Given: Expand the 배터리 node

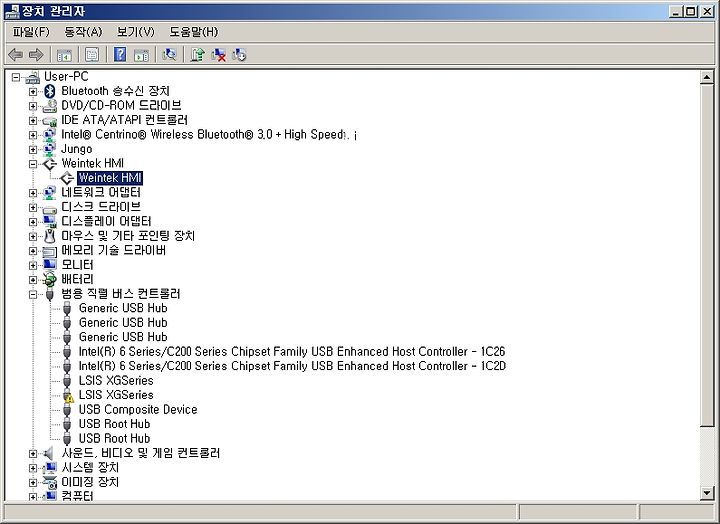Looking at the screenshot, I should (33, 280).
